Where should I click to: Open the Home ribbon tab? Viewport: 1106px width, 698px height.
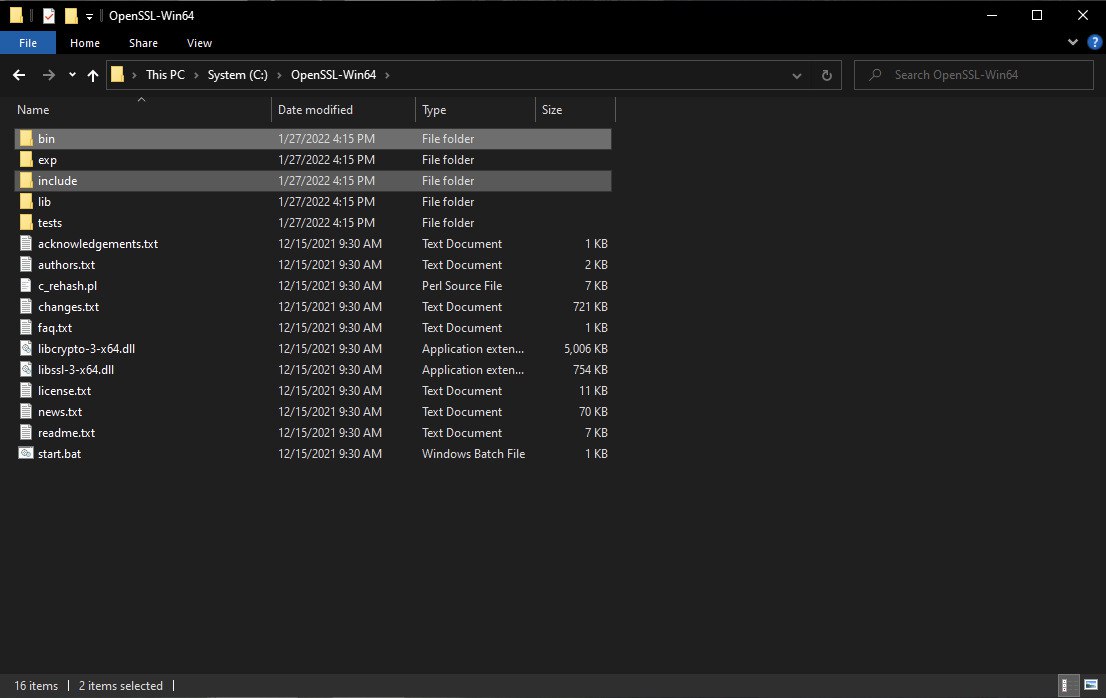tap(85, 43)
